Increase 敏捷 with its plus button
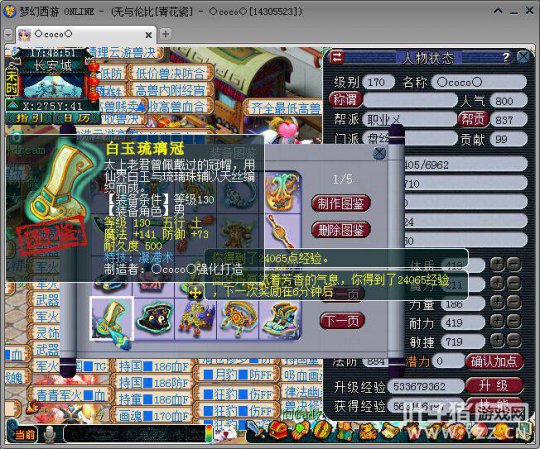 point(497,341)
